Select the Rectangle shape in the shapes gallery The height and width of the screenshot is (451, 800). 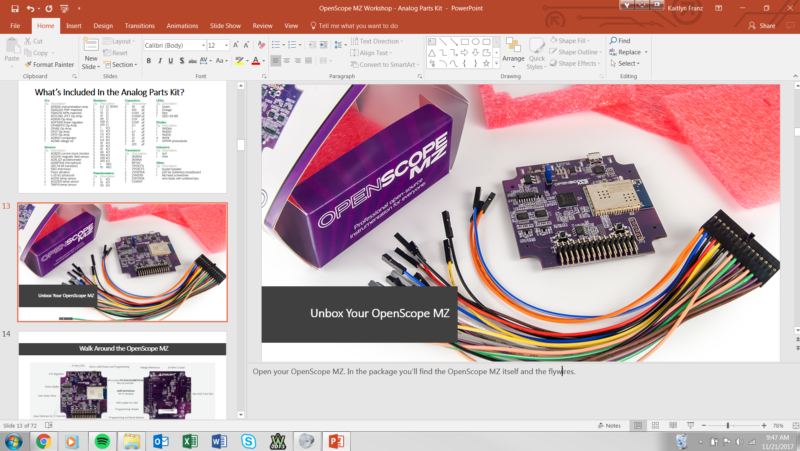click(465, 42)
